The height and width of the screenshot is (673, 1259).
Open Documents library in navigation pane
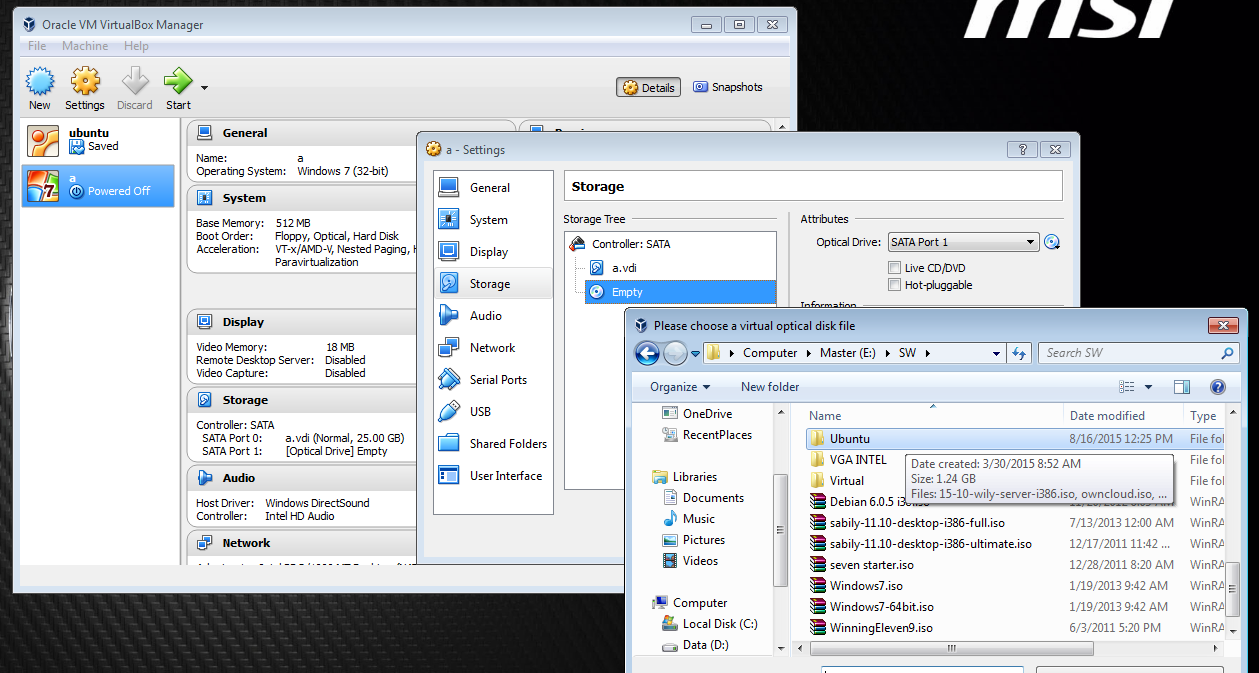point(713,498)
